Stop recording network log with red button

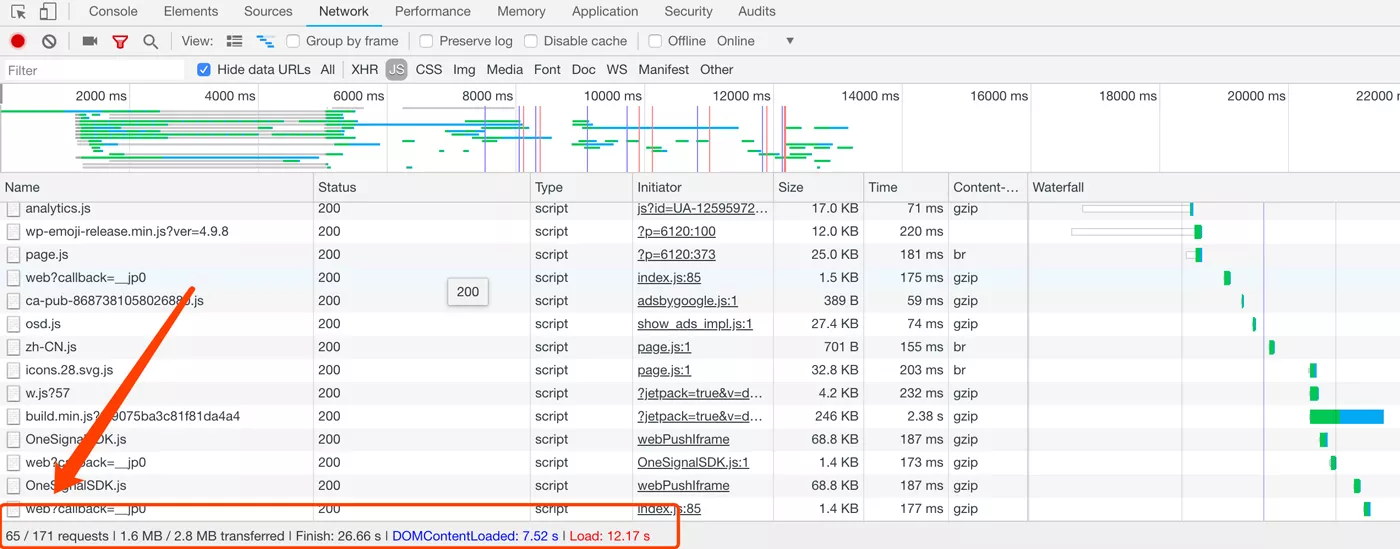pos(18,41)
